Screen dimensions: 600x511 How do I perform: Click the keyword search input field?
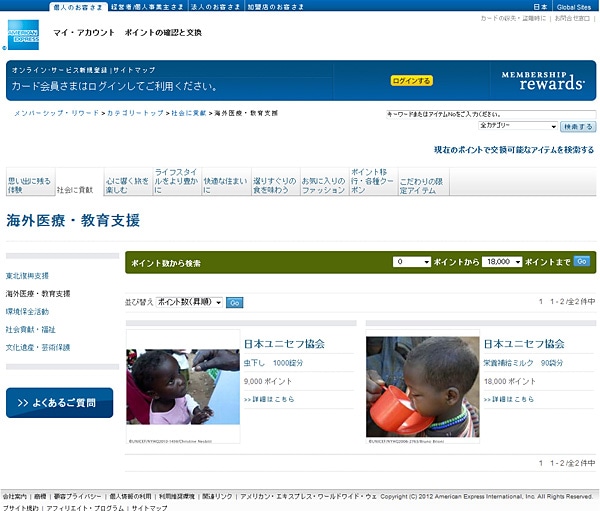(490, 114)
